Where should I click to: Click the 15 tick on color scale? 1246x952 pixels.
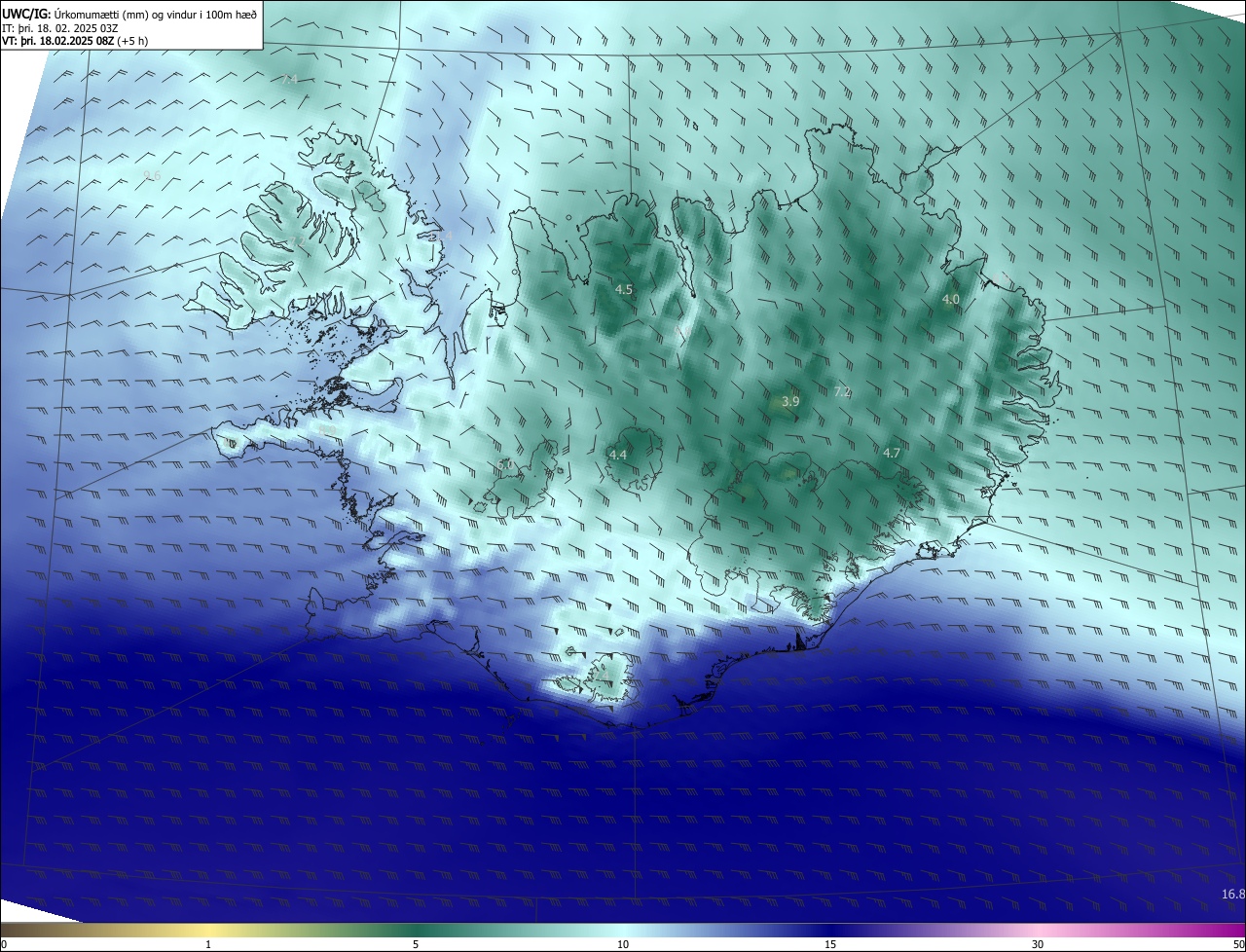[830, 944]
